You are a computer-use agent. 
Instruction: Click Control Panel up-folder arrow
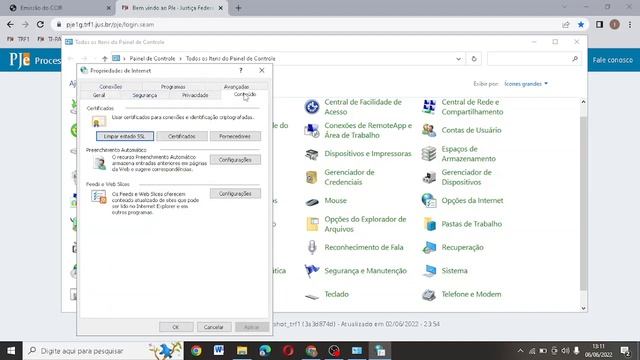(104, 59)
